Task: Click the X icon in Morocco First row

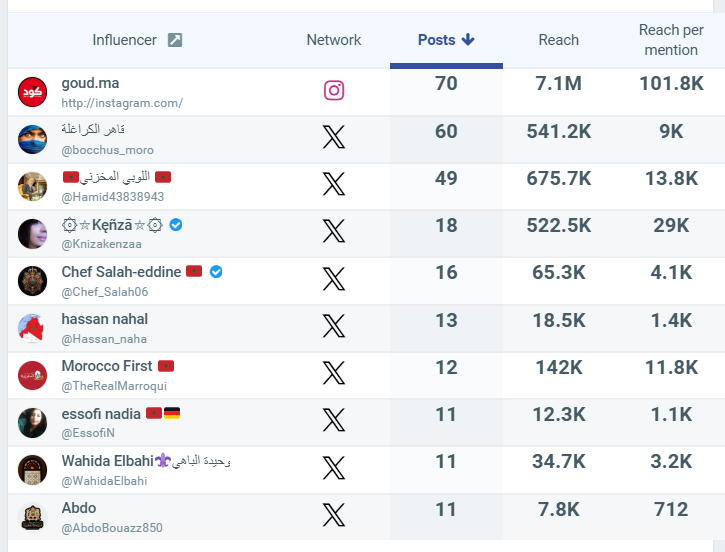Action: point(334,374)
